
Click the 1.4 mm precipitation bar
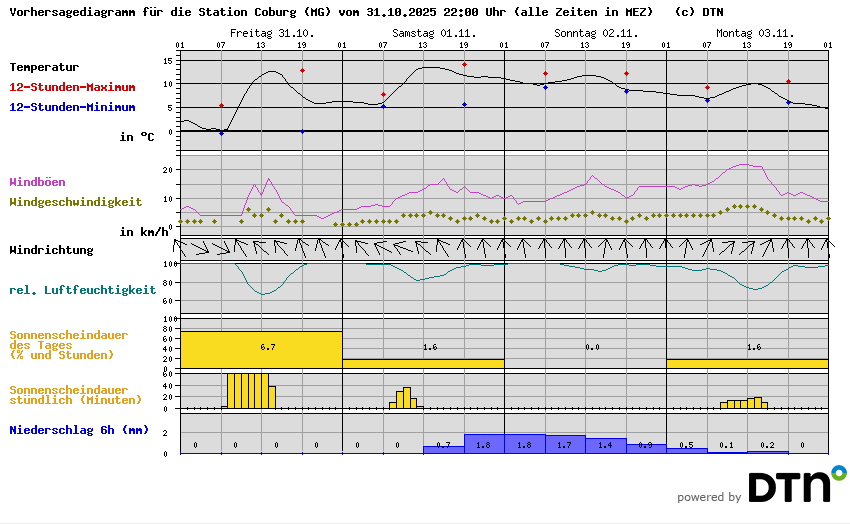605,446
